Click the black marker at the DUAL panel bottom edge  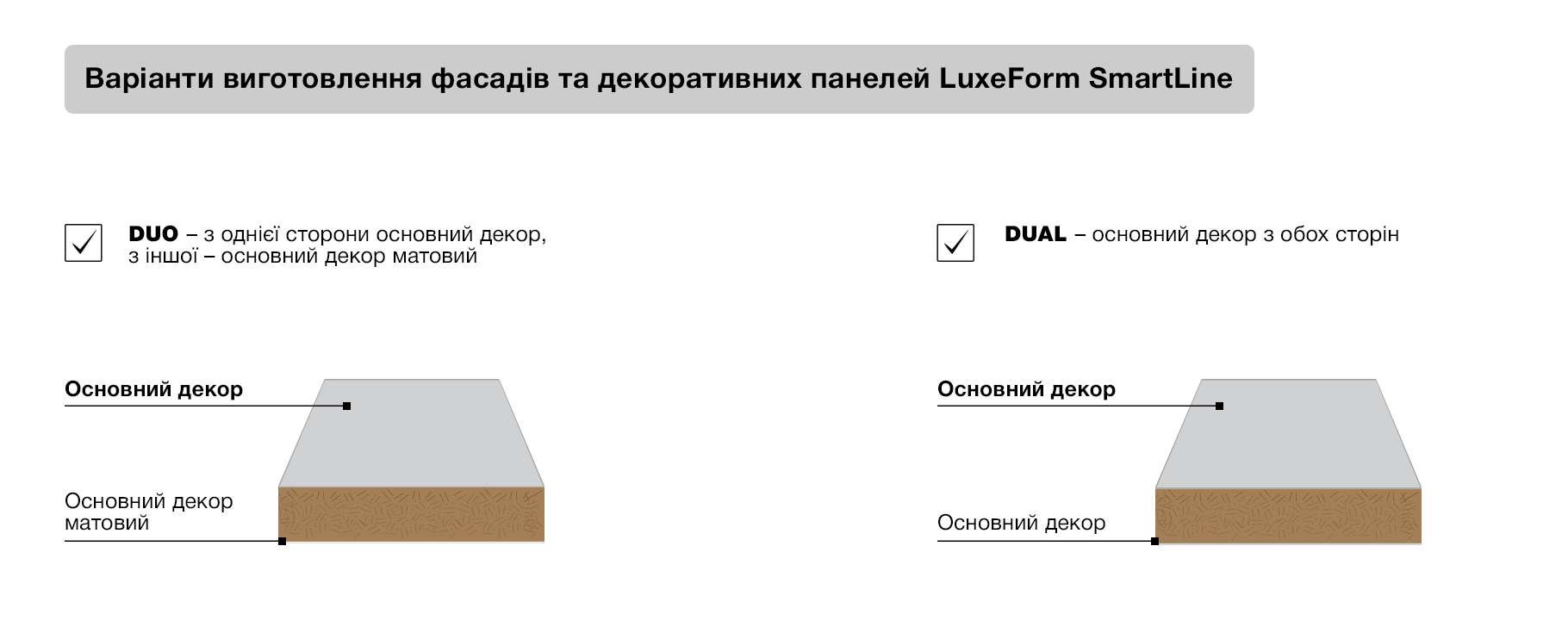1155,541
